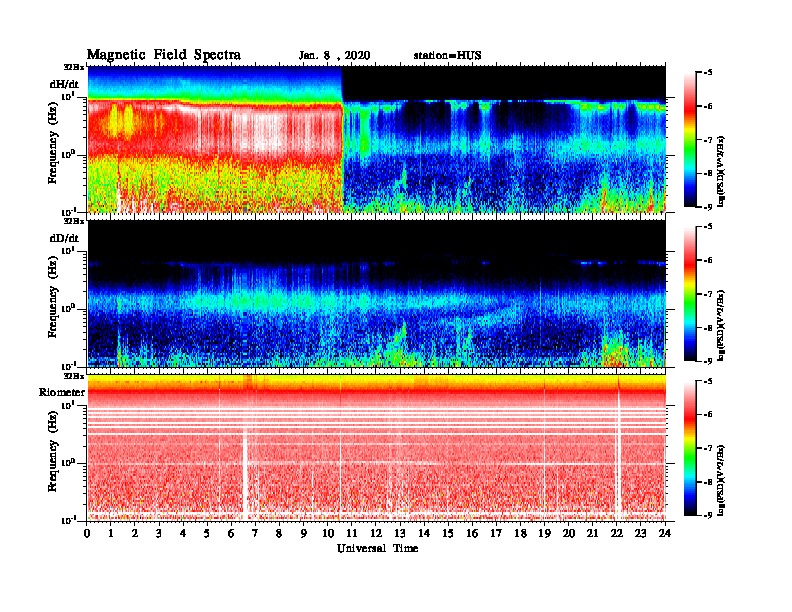This screenshot has height=612, width=792.
Task: Click the 10^1 frequency tick of Riometer panel
Action: point(69,405)
